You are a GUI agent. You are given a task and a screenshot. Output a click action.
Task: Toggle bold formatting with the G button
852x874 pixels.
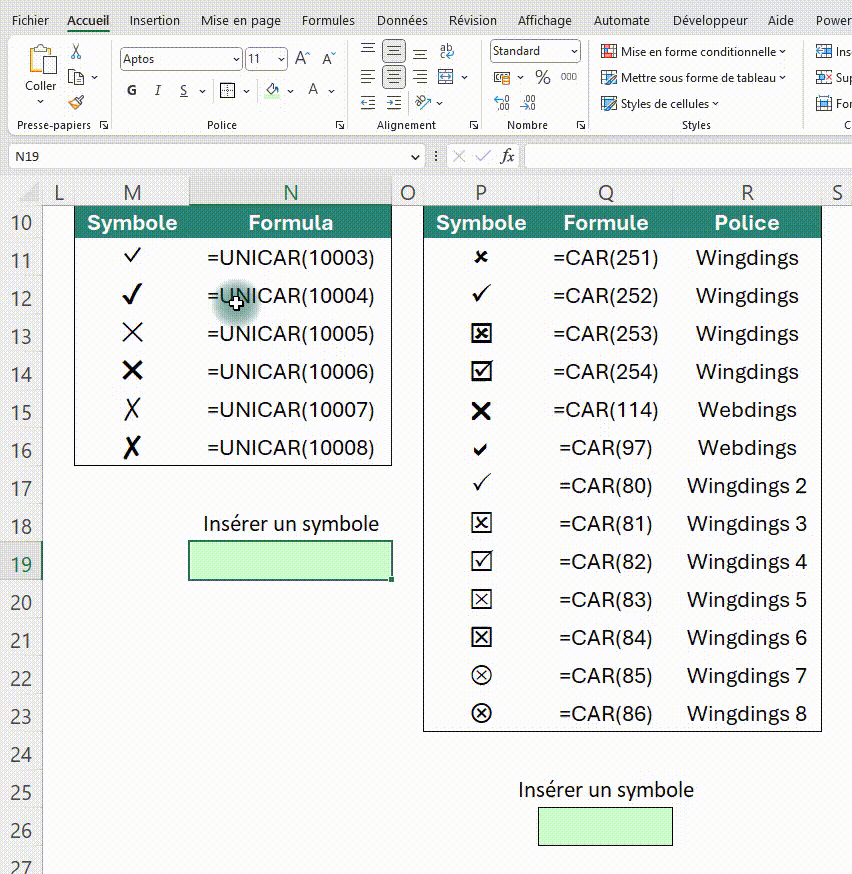(131, 90)
